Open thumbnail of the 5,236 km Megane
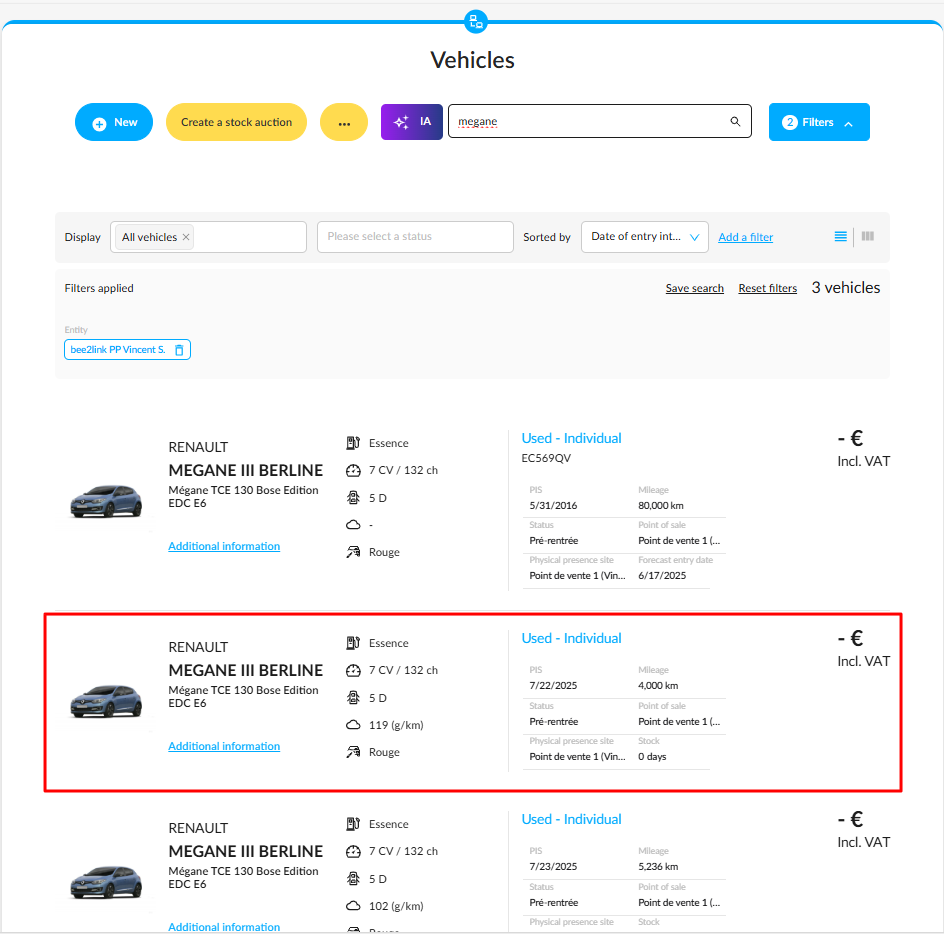 [x=107, y=882]
